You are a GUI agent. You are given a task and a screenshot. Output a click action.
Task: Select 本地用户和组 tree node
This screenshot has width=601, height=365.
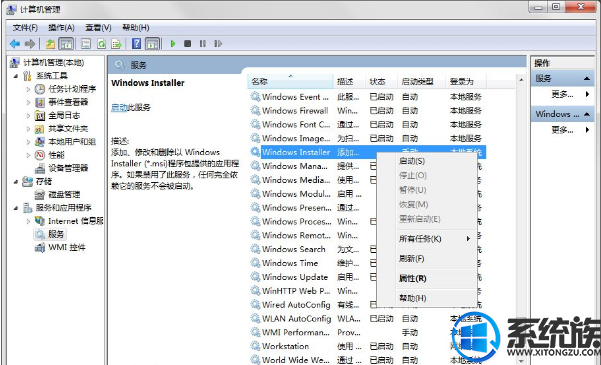coord(72,141)
